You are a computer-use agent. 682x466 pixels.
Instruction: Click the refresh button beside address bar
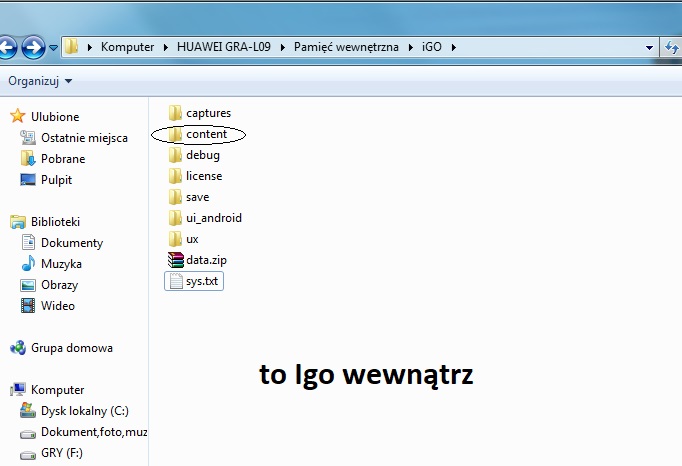[x=673, y=47]
